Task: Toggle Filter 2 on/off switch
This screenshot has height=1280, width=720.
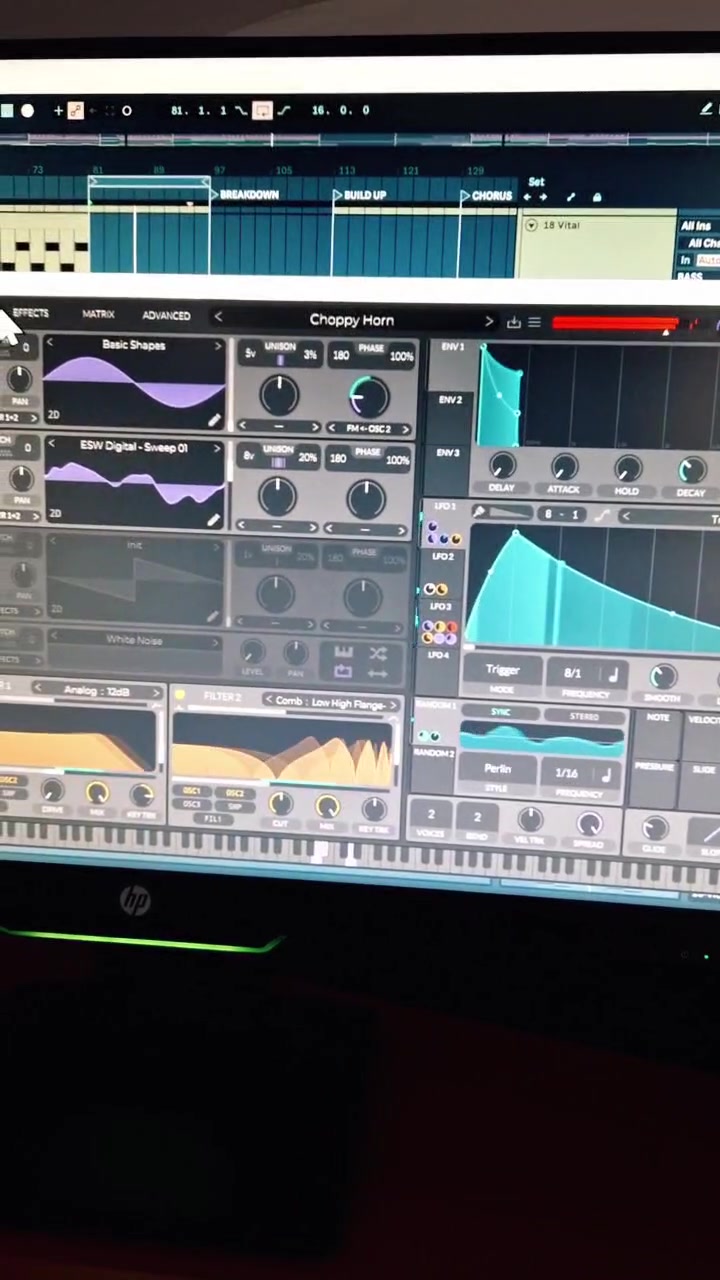Action: point(180,695)
